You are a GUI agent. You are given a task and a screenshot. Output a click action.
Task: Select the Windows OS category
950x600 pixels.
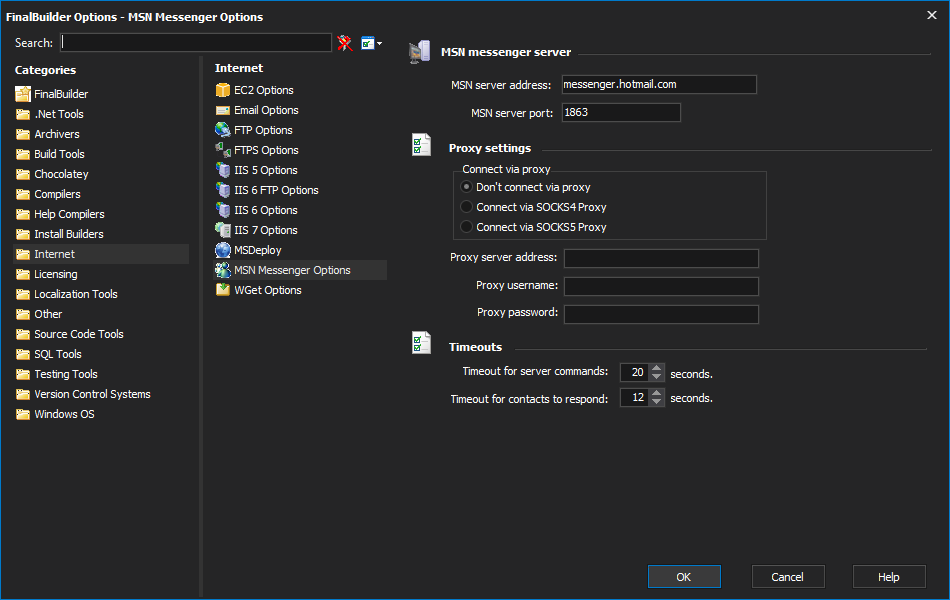(101, 414)
